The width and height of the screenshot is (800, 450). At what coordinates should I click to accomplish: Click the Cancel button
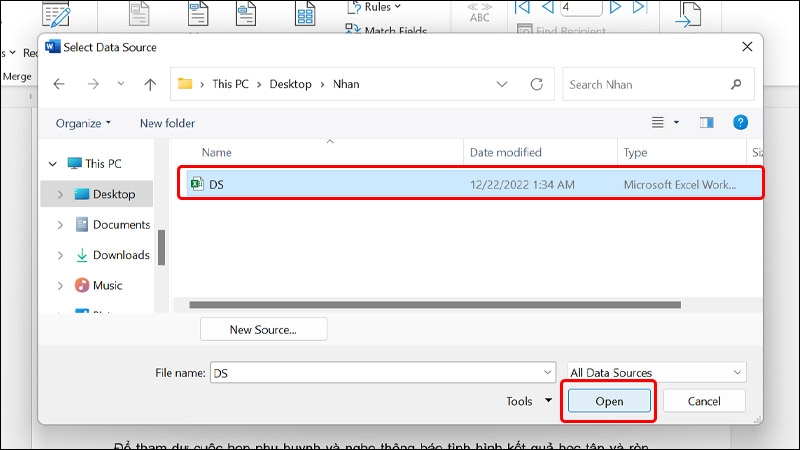coord(704,401)
